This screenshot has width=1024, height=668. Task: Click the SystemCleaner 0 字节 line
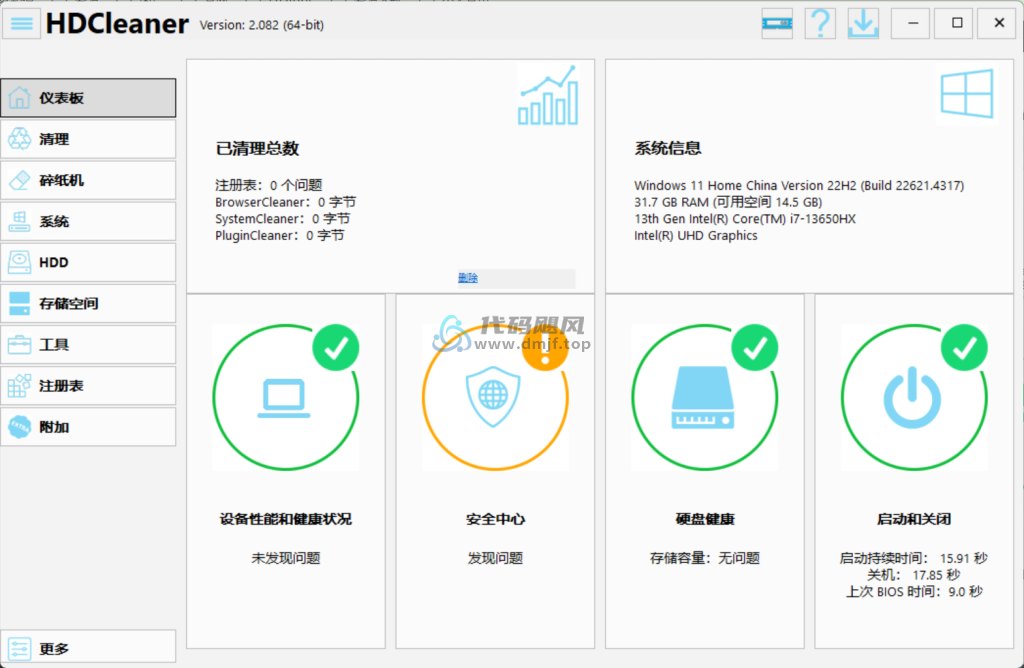pos(282,219)
